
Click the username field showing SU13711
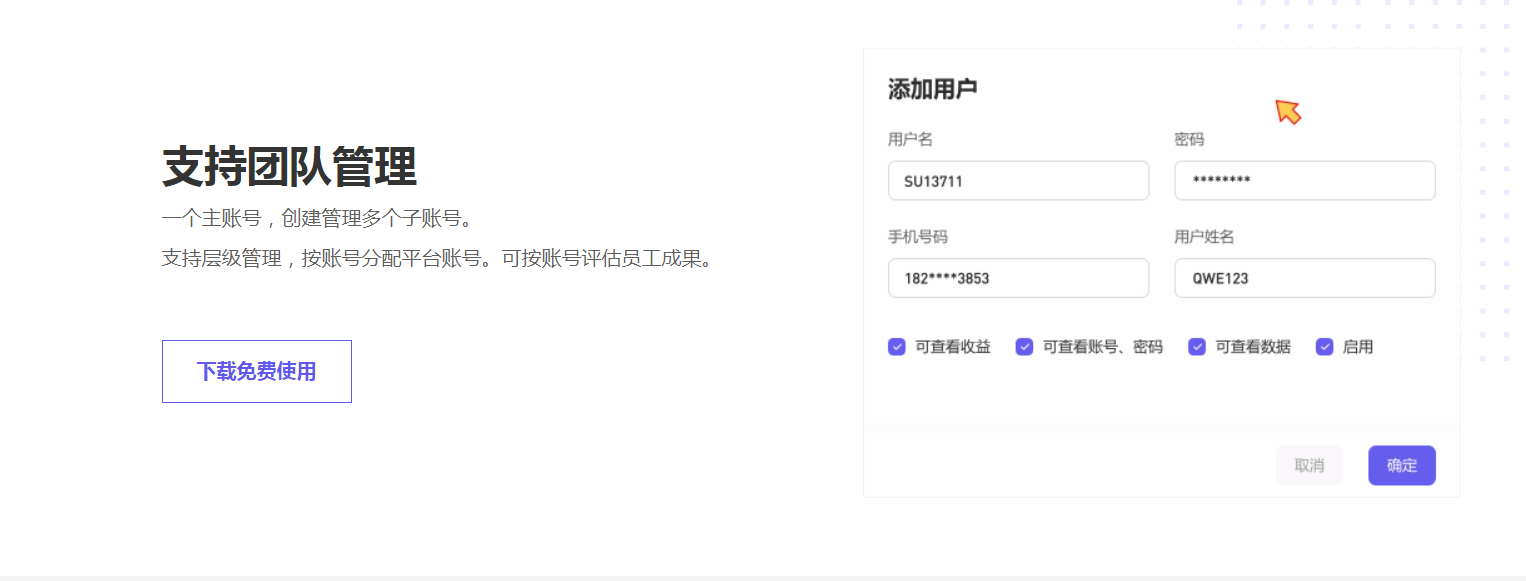[1018, 180]
